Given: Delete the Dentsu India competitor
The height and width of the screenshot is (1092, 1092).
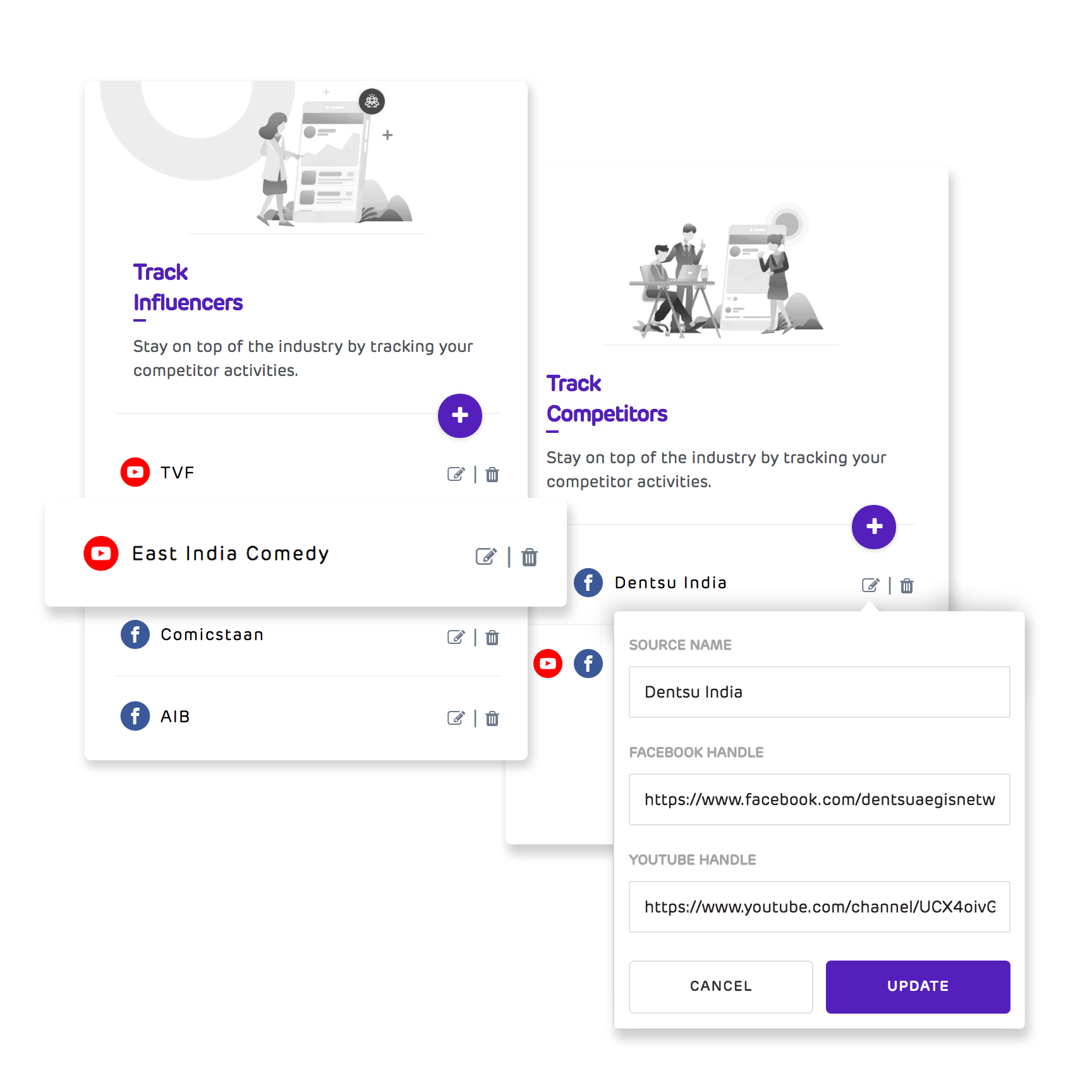Looking at the screenshot, I should pos(907,585).
